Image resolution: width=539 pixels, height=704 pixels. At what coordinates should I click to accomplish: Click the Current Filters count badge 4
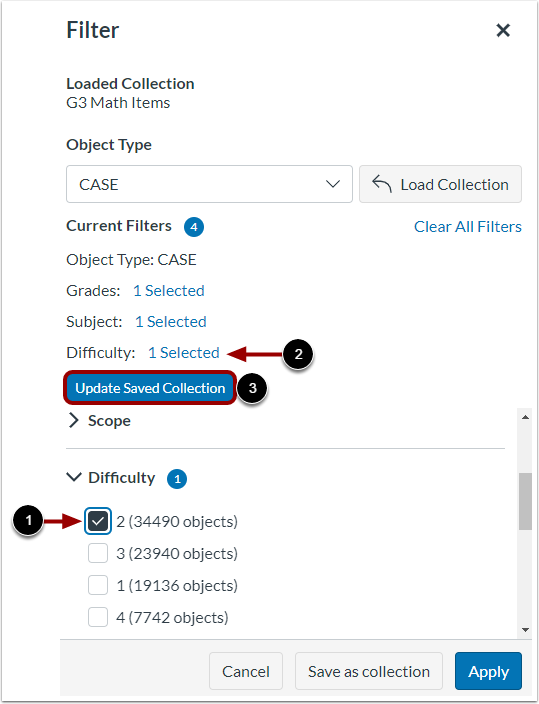point(194,227)
